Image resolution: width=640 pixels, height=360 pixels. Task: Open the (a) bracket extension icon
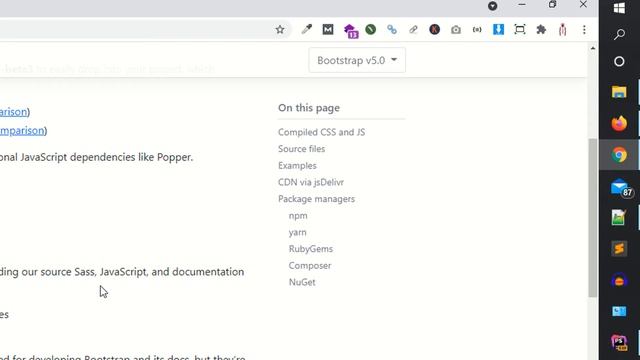[x=477, y=29]
